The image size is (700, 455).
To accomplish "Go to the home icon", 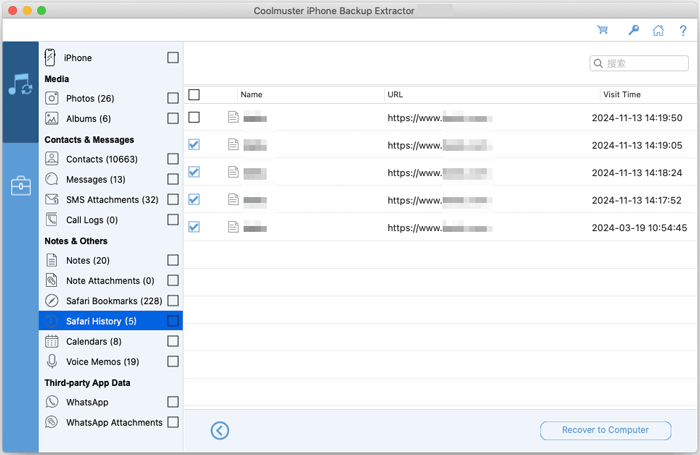I will click(658, 30).
